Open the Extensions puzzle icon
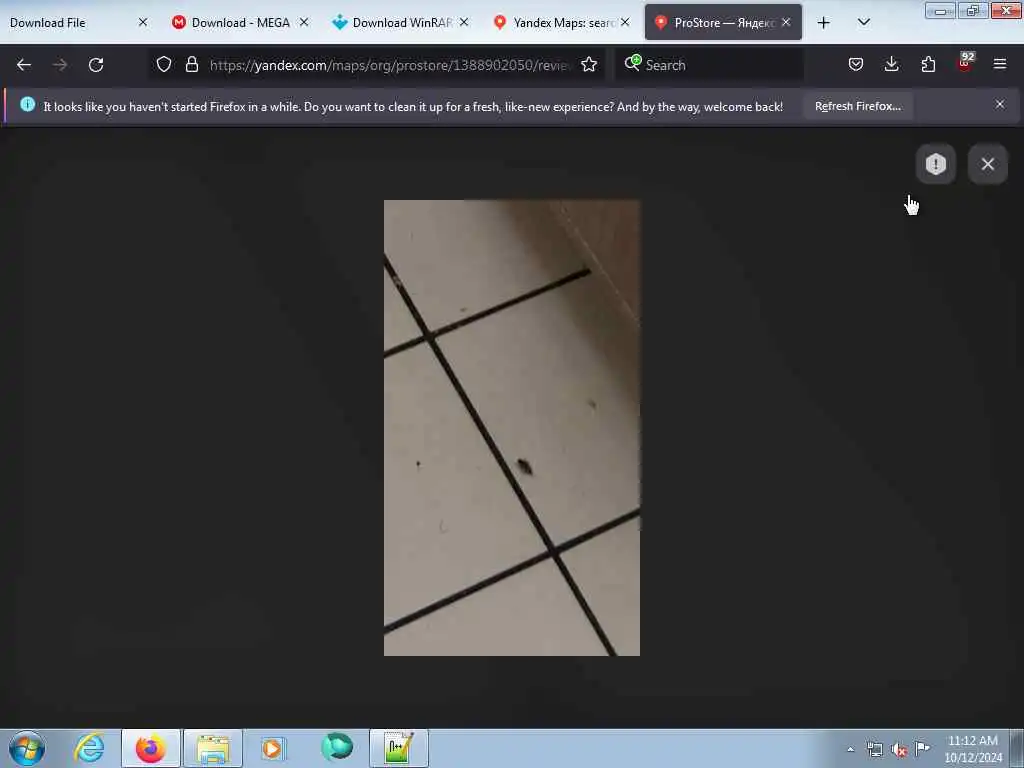Screen dimensions: 1024x768 (928, 64)
